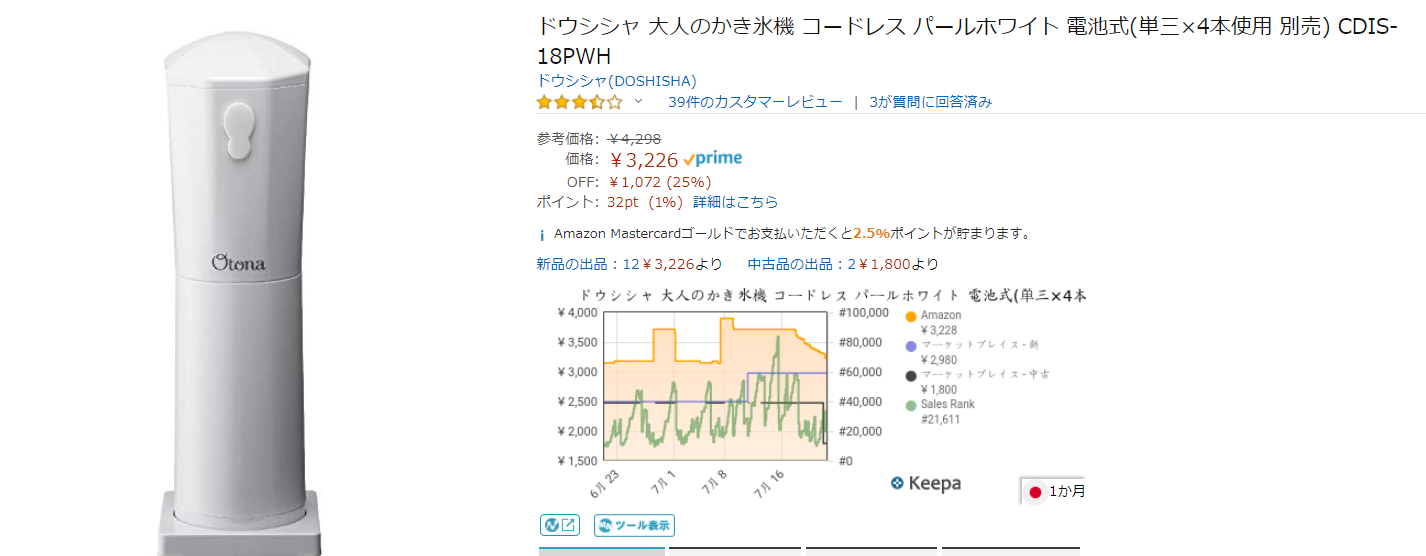Click the ツール表示 button
The width and height of the screenshot is (1426, 556).
click(x=634, y=525)
